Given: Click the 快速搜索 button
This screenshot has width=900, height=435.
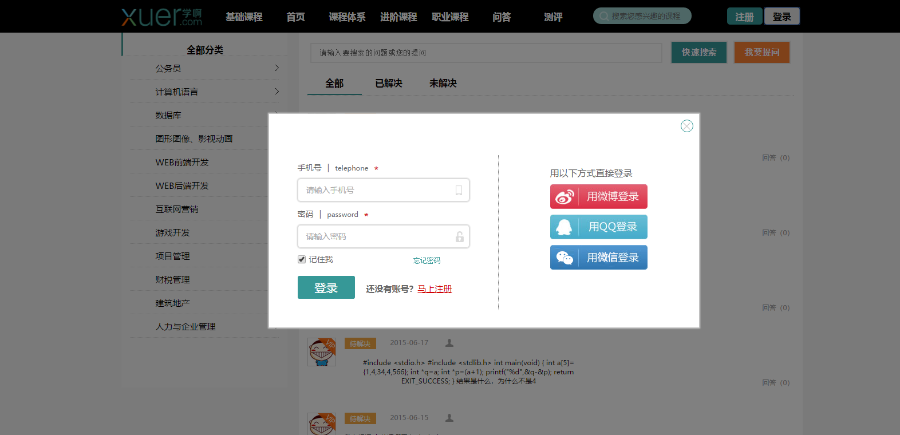Looking at the screenshot, I should [x=699, y=52].
